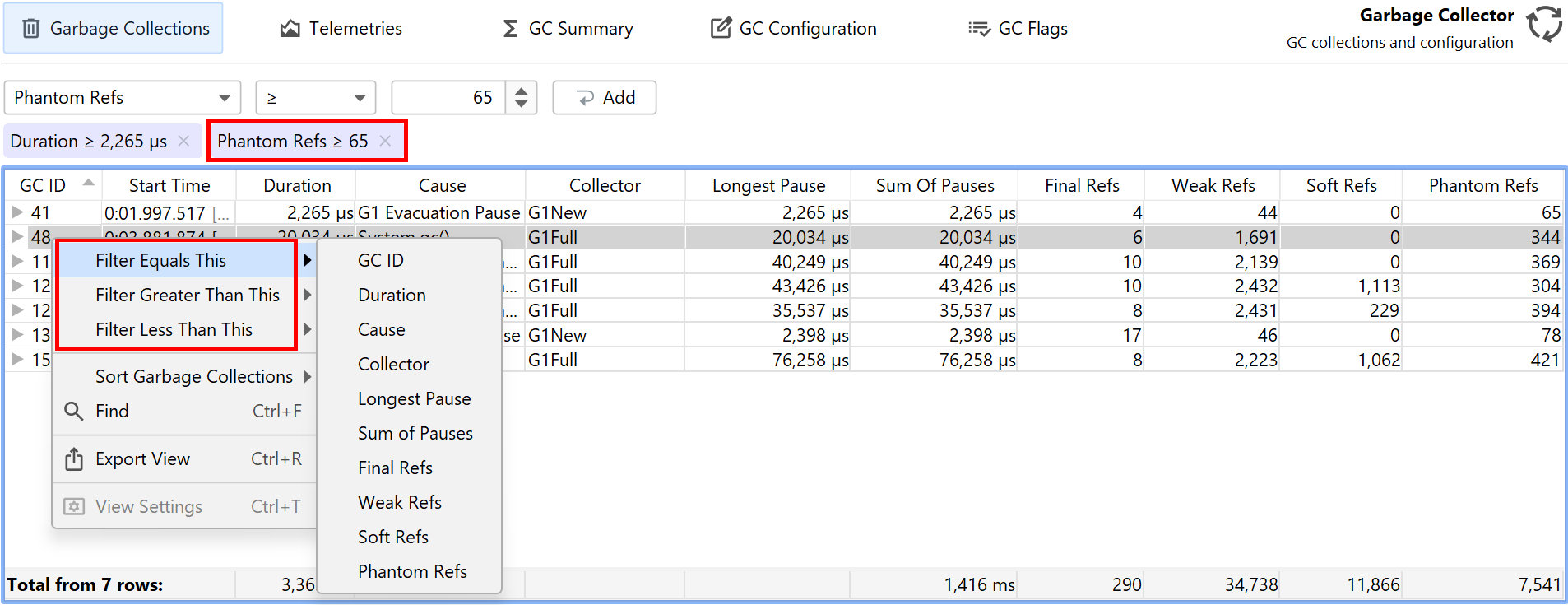Screen dimensions: 1568x605
Task: Switch to the Telemetries tab
Action: coord(341,29)
